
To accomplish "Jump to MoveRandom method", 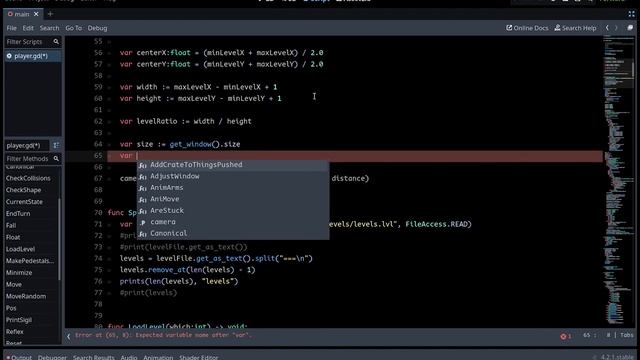I will 26,297.
